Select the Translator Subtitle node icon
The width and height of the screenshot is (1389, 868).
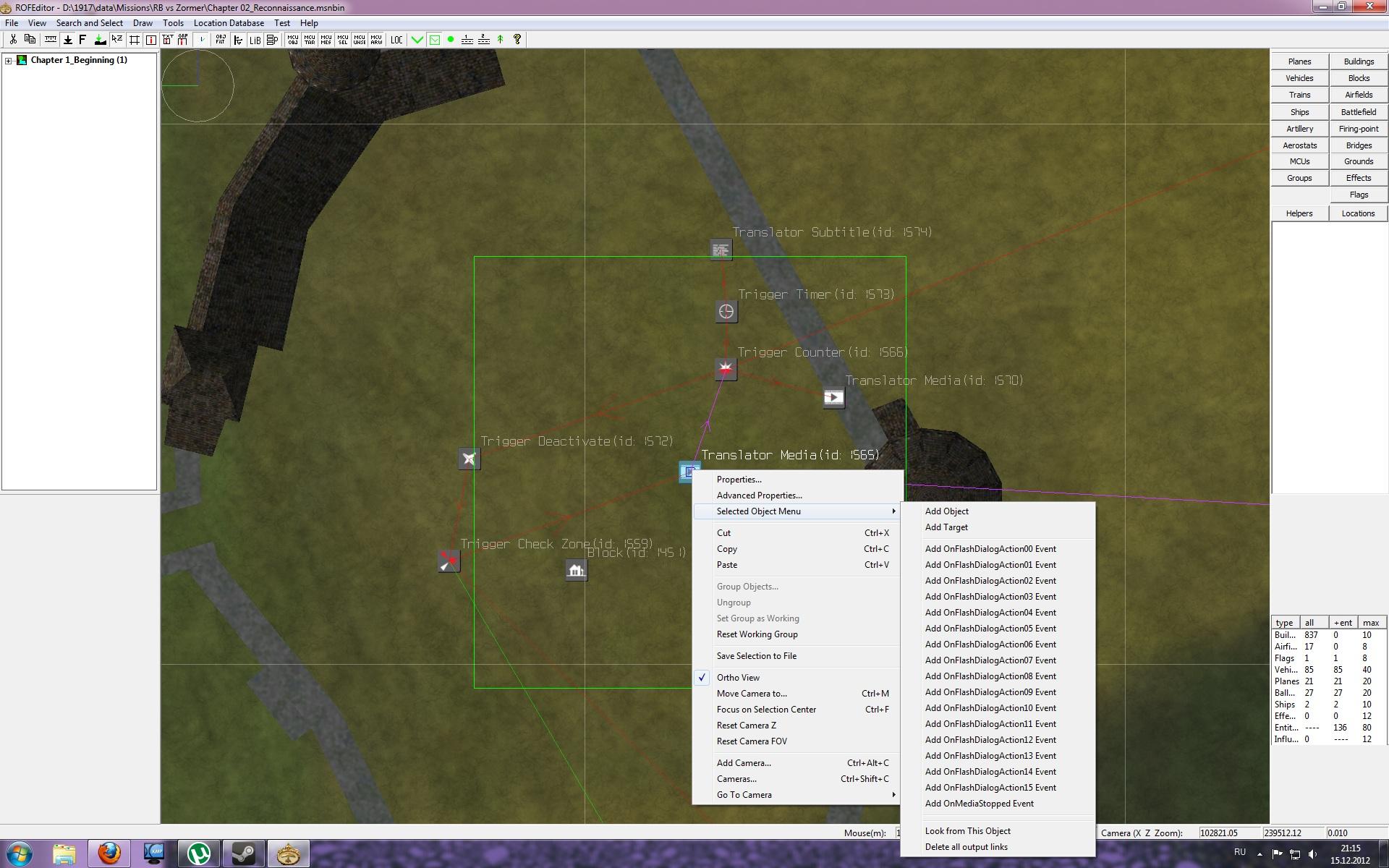[x=721, y=250]
